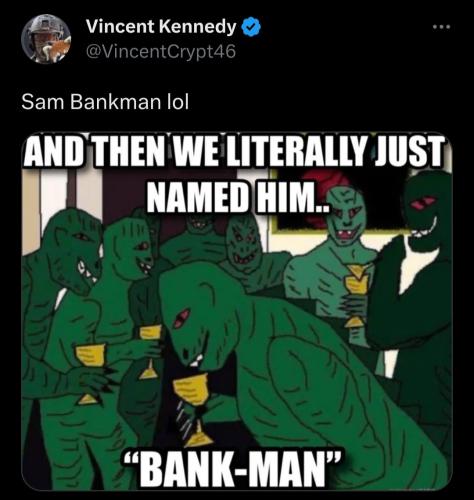Click the center lizard's red eye

coord(181,317)
